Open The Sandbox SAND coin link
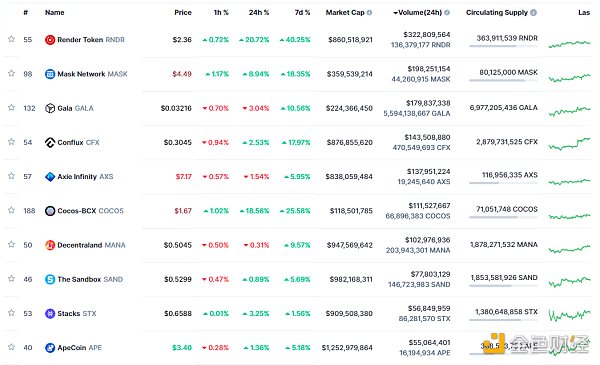The height and width of the screenshot is (365, 600). (90, 279)
